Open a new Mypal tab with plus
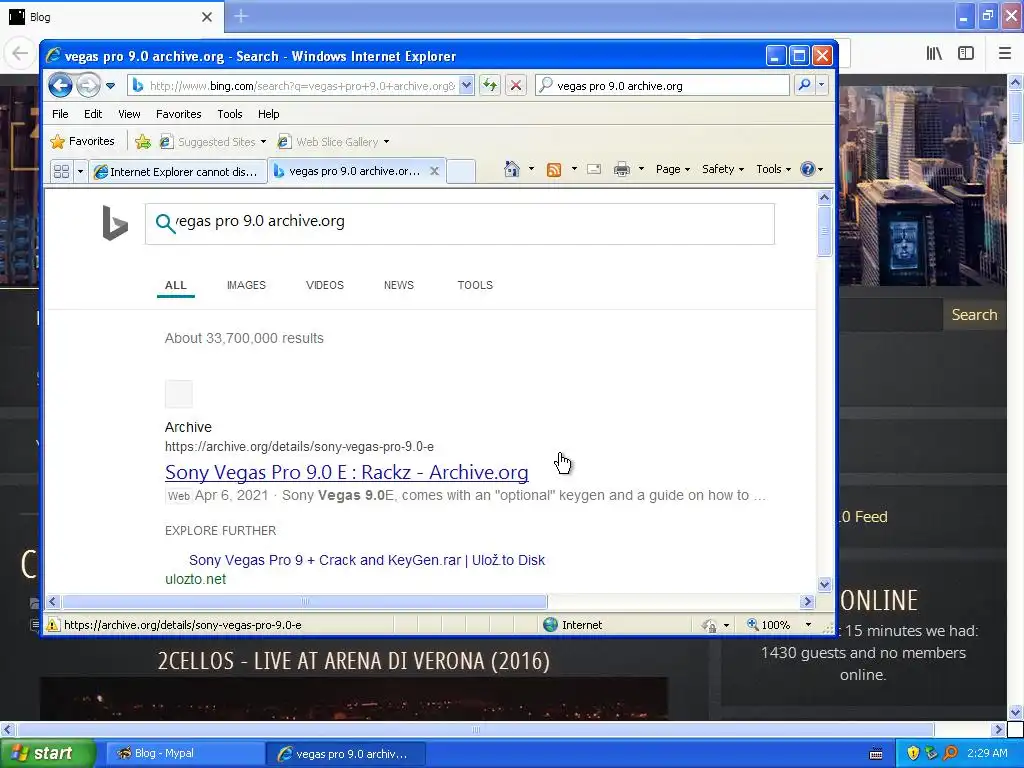 241,16
